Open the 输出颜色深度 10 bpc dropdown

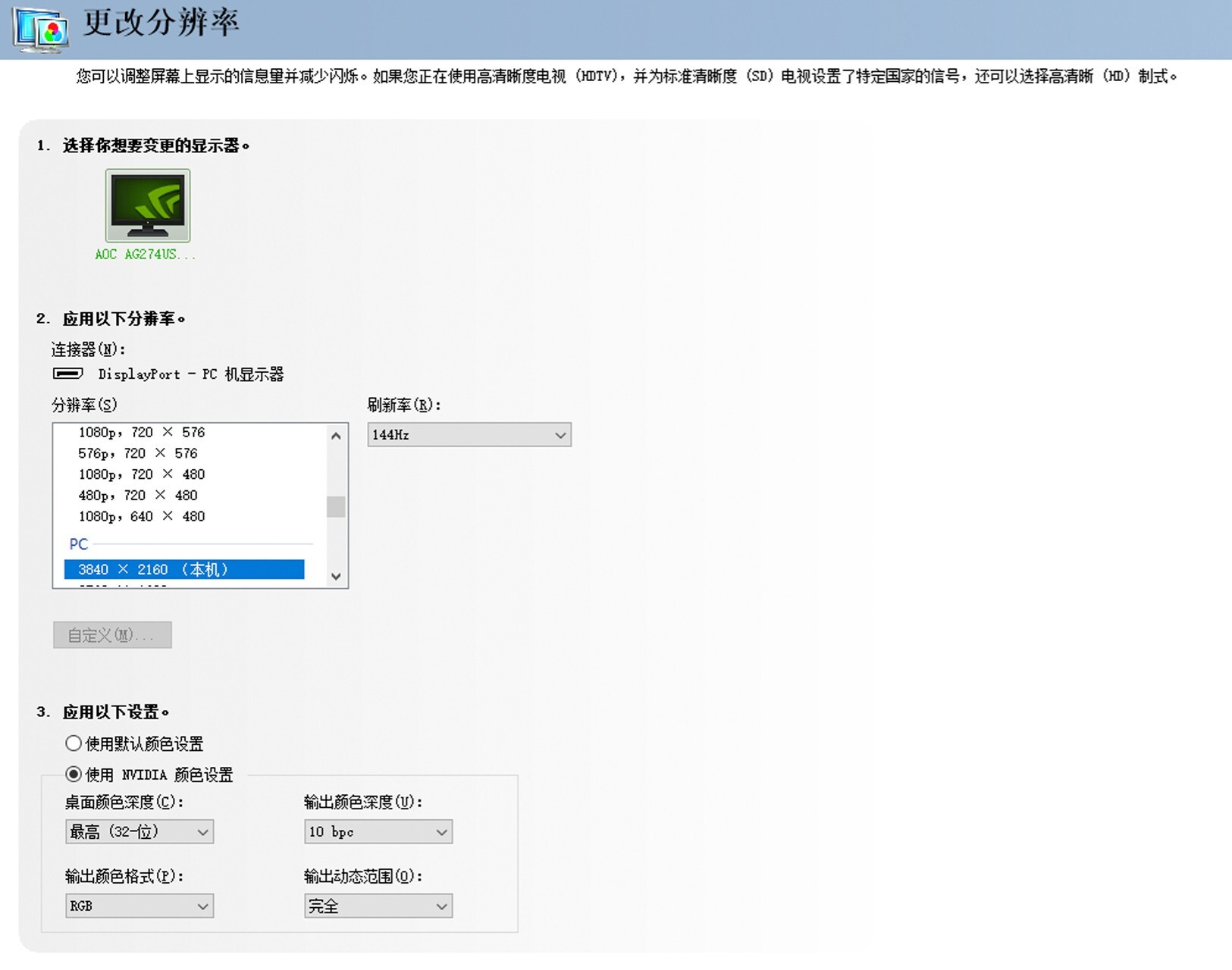point(378,831)
